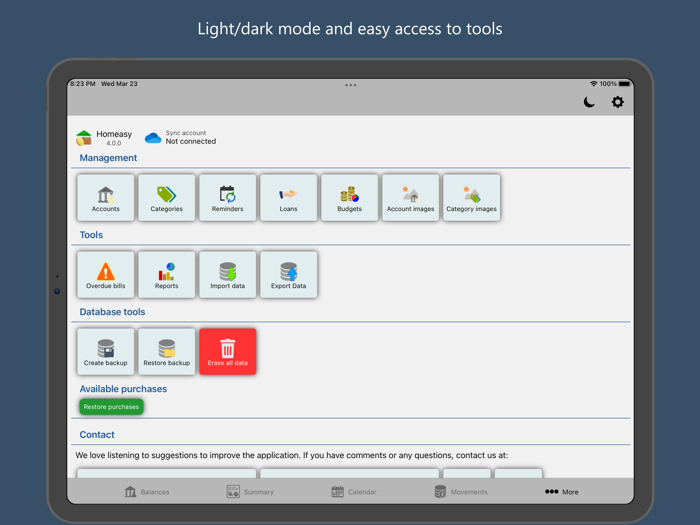This screenshot has height=525, width=700.
Task: Open the Budgets tile
Action: tap(350, 198)
